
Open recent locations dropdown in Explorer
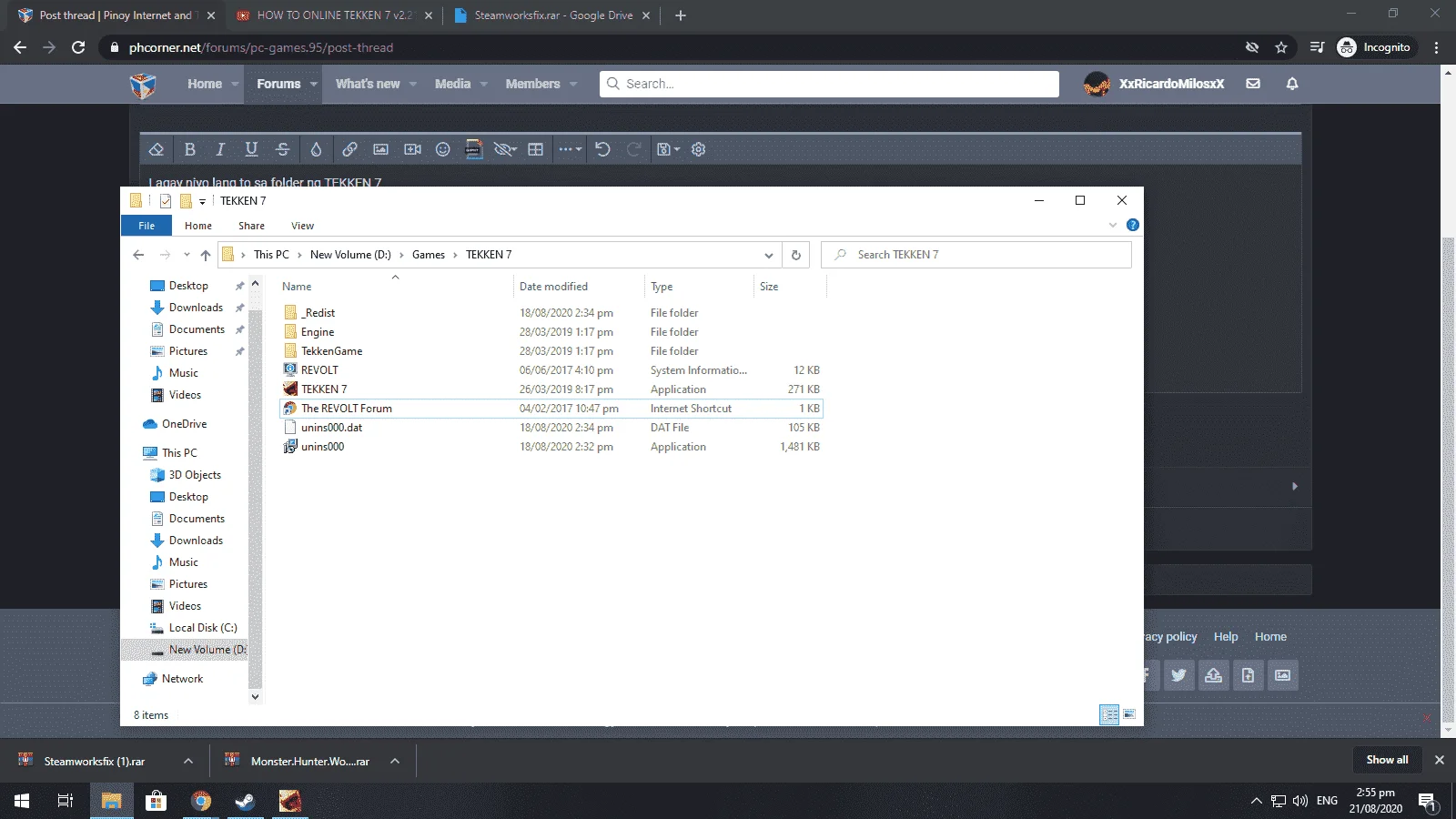pos(187,255)
